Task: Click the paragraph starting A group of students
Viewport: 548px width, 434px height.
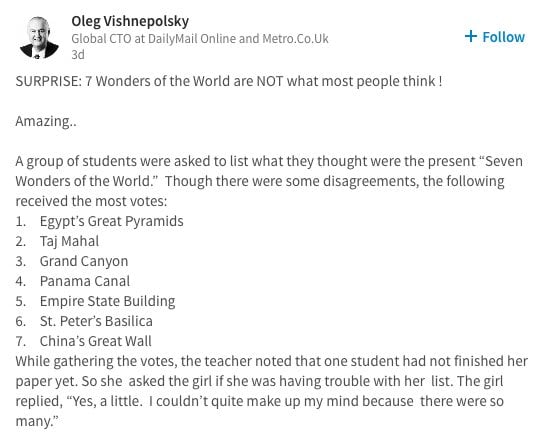Action: click(269, 181)
